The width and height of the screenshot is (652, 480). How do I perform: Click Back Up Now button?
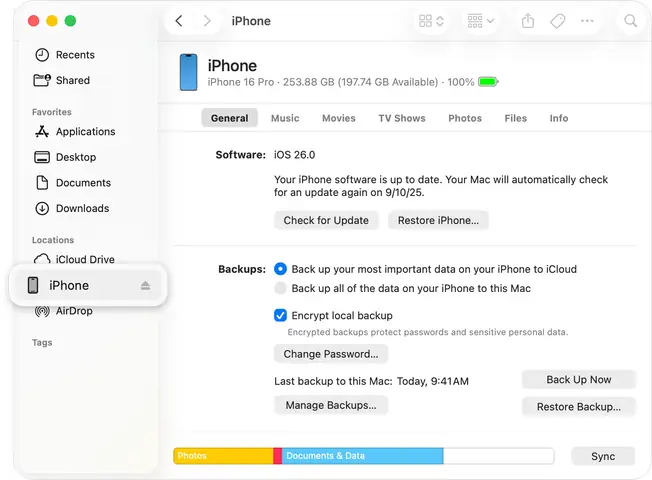click(579, 379)
